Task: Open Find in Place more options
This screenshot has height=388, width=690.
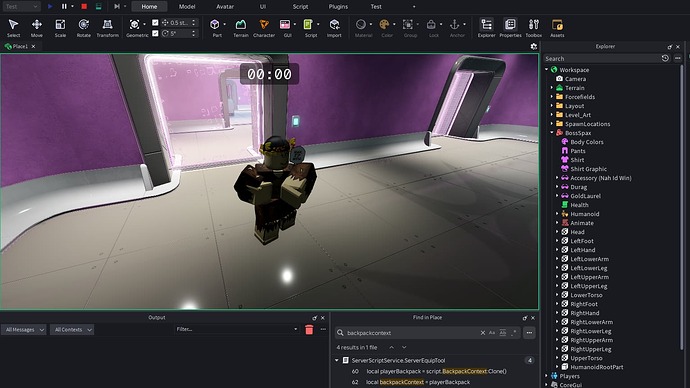Action: [529, 333]
